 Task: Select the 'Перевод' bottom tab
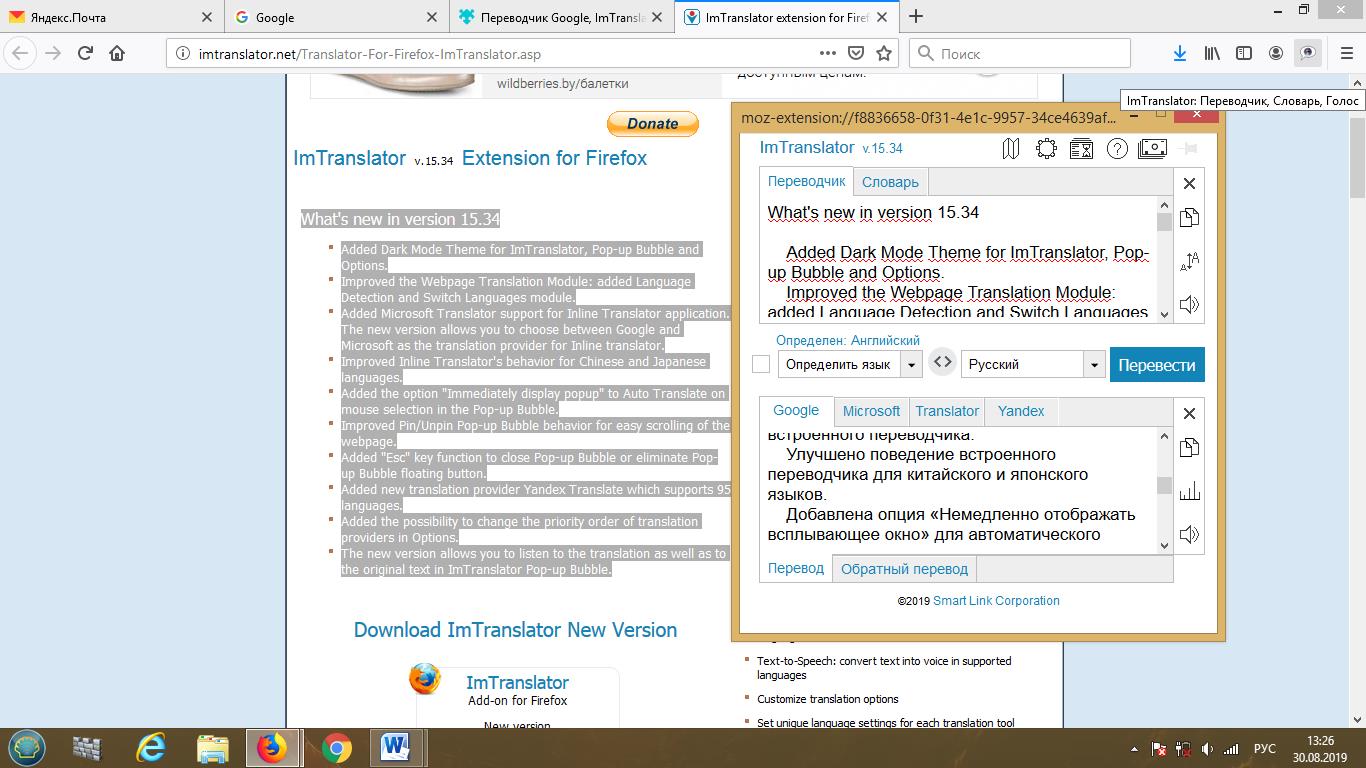point(796,568)
